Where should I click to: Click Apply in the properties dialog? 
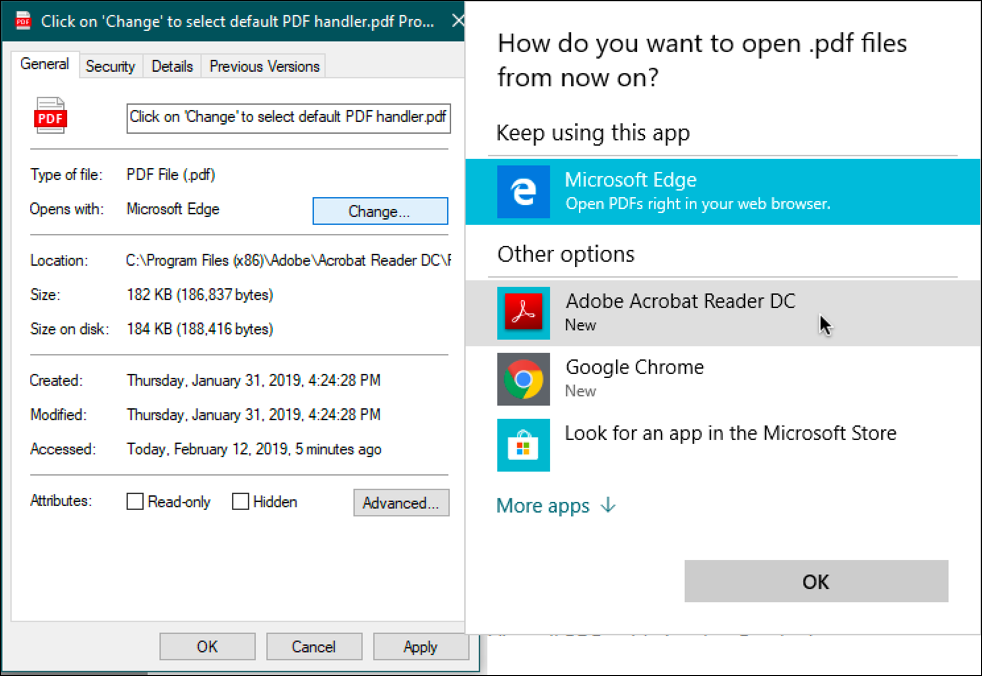[421, 646]
